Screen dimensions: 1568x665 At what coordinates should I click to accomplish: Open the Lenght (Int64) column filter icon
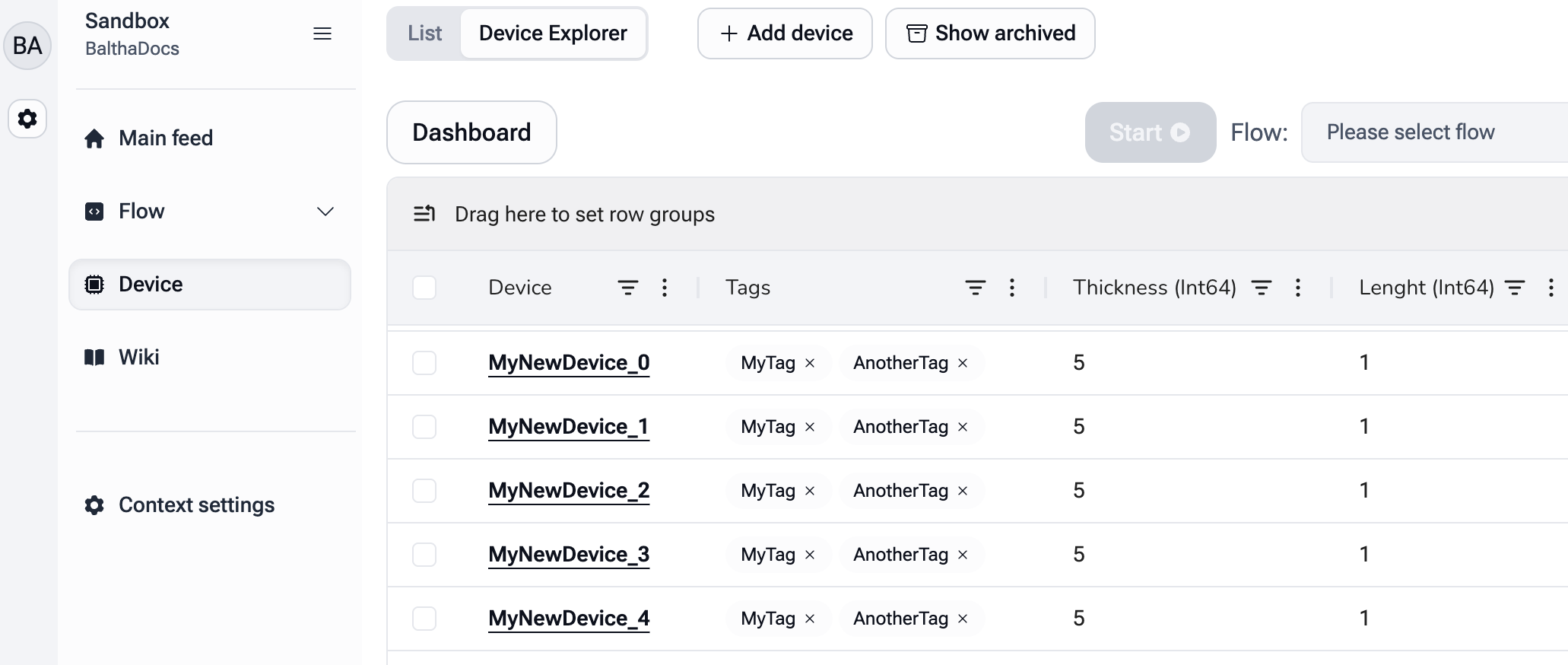[1515, 288]
